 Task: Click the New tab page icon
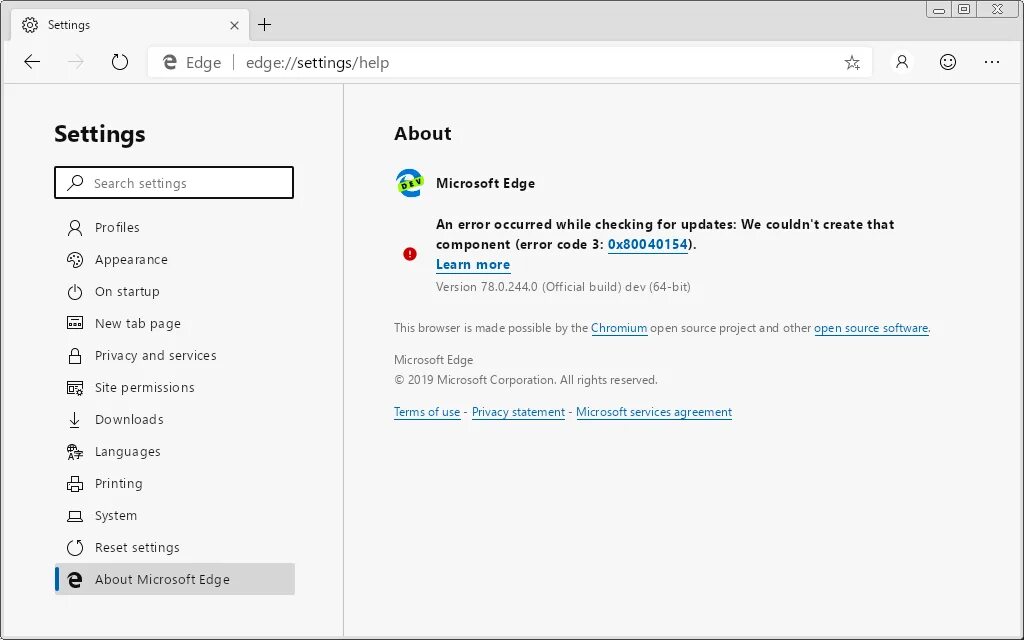[x=75, y=323]
